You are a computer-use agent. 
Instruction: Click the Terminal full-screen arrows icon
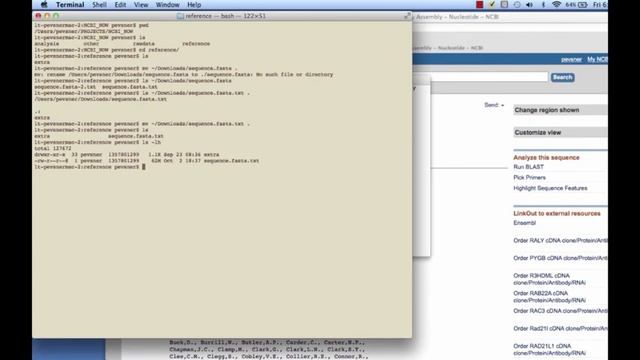click(407, 16)
